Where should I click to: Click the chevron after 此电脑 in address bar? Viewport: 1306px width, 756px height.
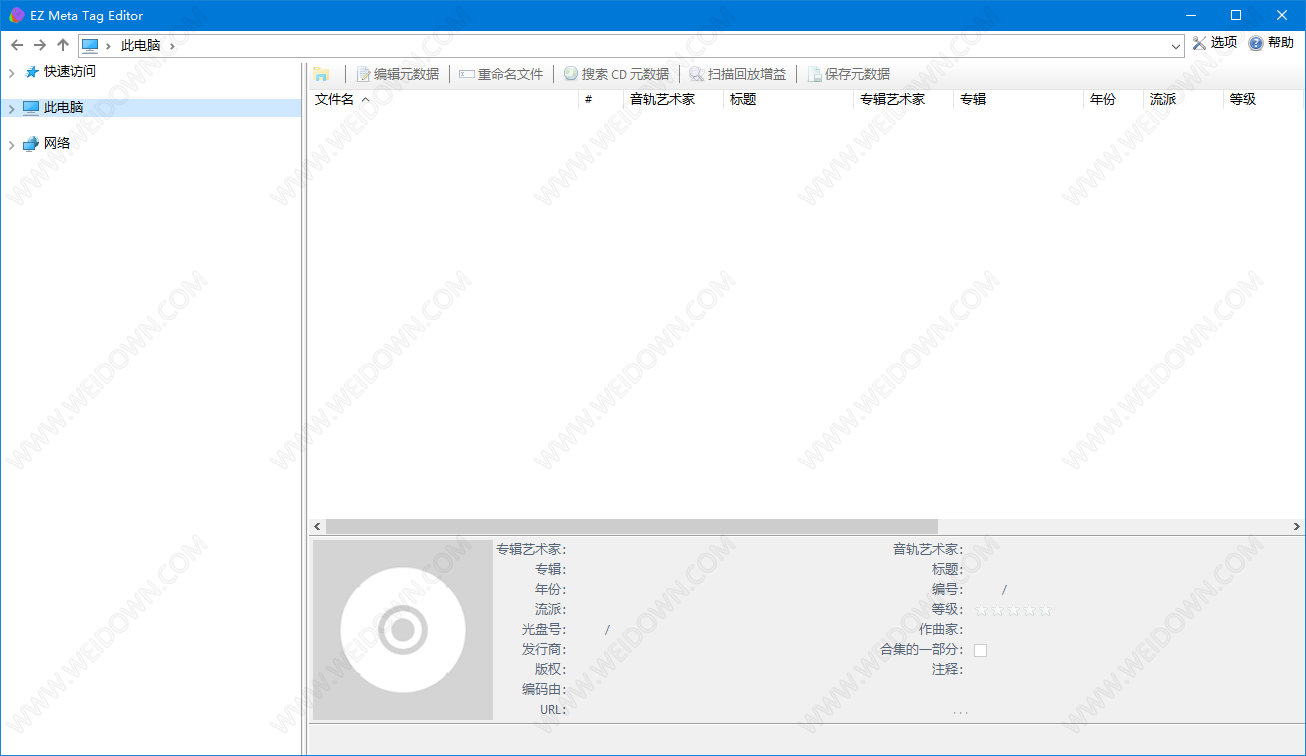(x=172, y=45)
